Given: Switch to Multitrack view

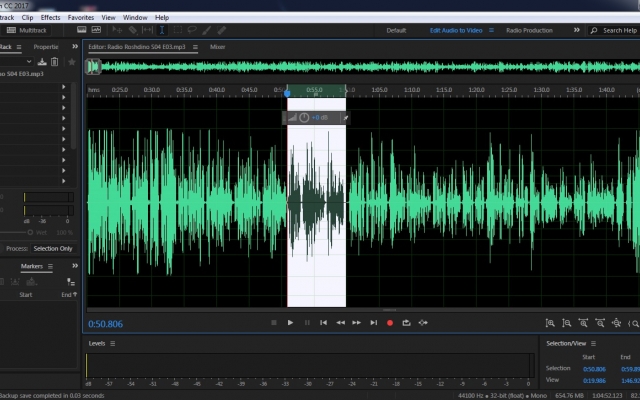Looking at the screenshot, I should [x=27, y=30].
